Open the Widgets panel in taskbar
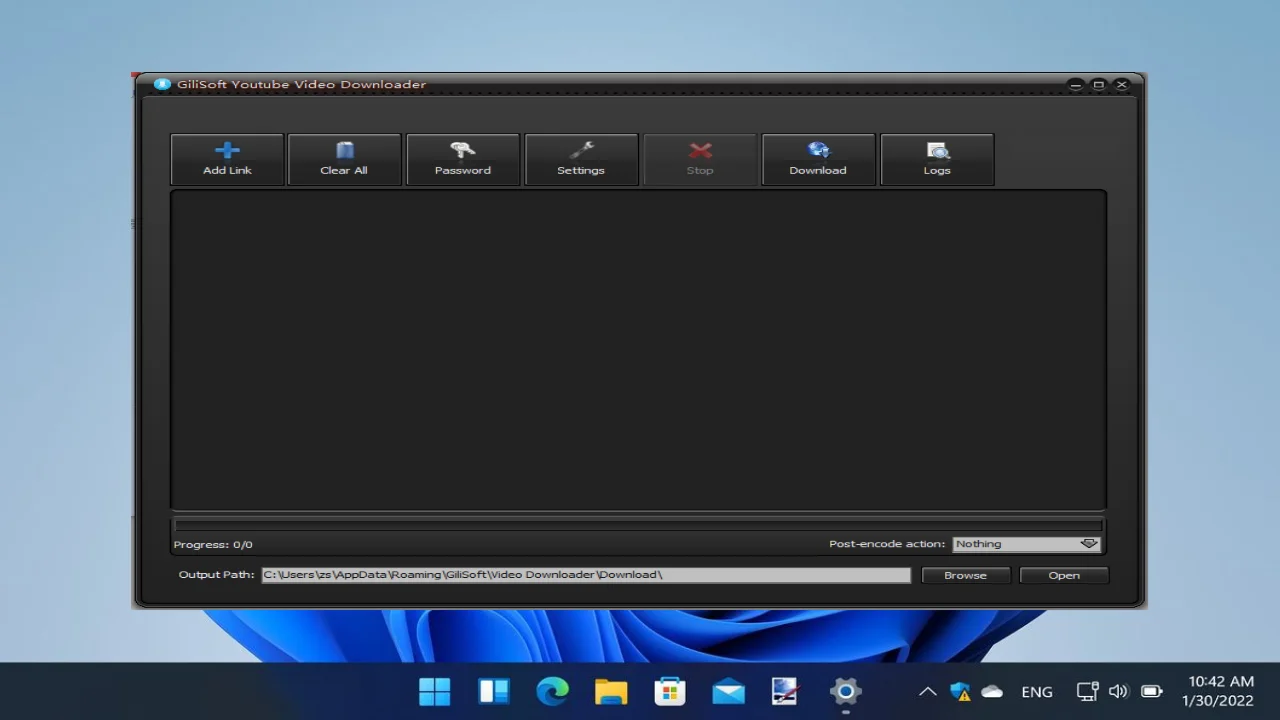Viewport: 1280px width, 720px height. pos(494,691)
